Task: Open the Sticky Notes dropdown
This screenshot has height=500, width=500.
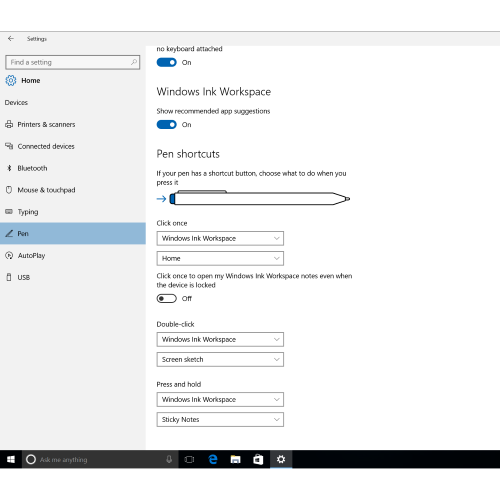Action: click(x=220, y=419)
